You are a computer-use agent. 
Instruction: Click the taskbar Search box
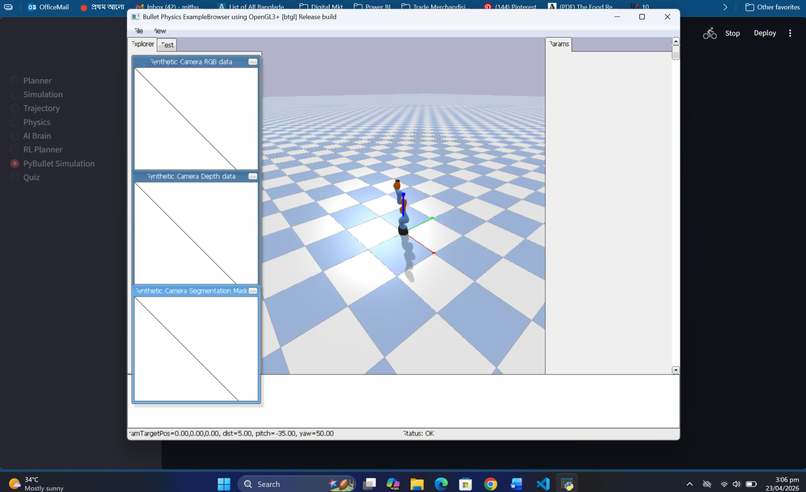[297, 484]
